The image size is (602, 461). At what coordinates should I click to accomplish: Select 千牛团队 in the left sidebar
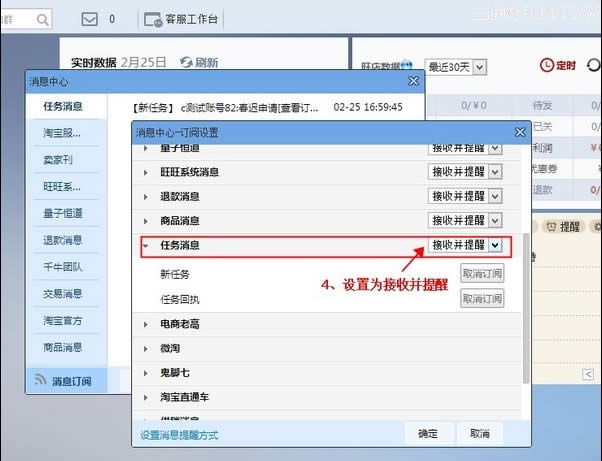62,267
